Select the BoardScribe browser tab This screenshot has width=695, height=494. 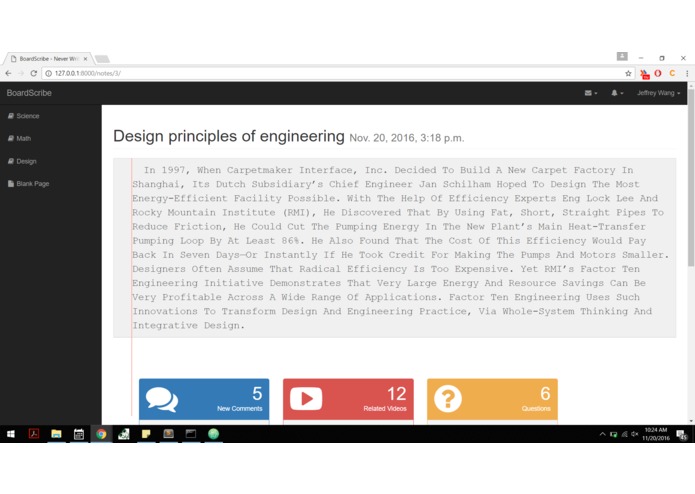48,58
